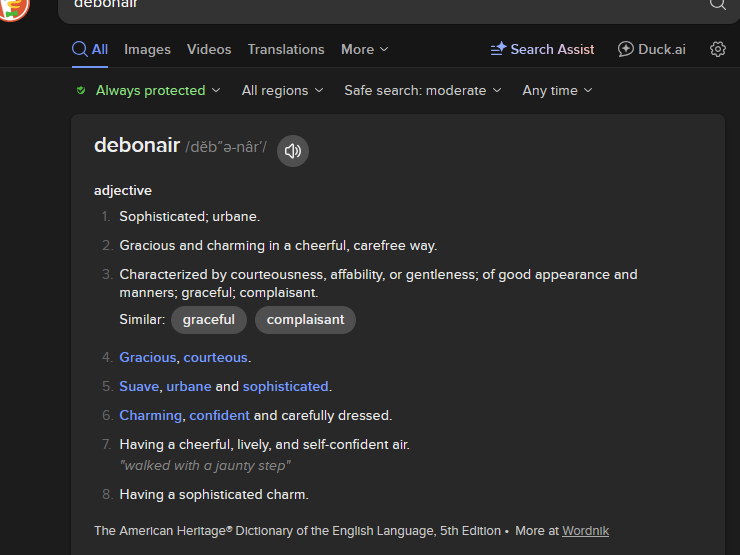The image size is (740, 555).
Task: Expand the Always protected dropdown
Action: (149, 90)
